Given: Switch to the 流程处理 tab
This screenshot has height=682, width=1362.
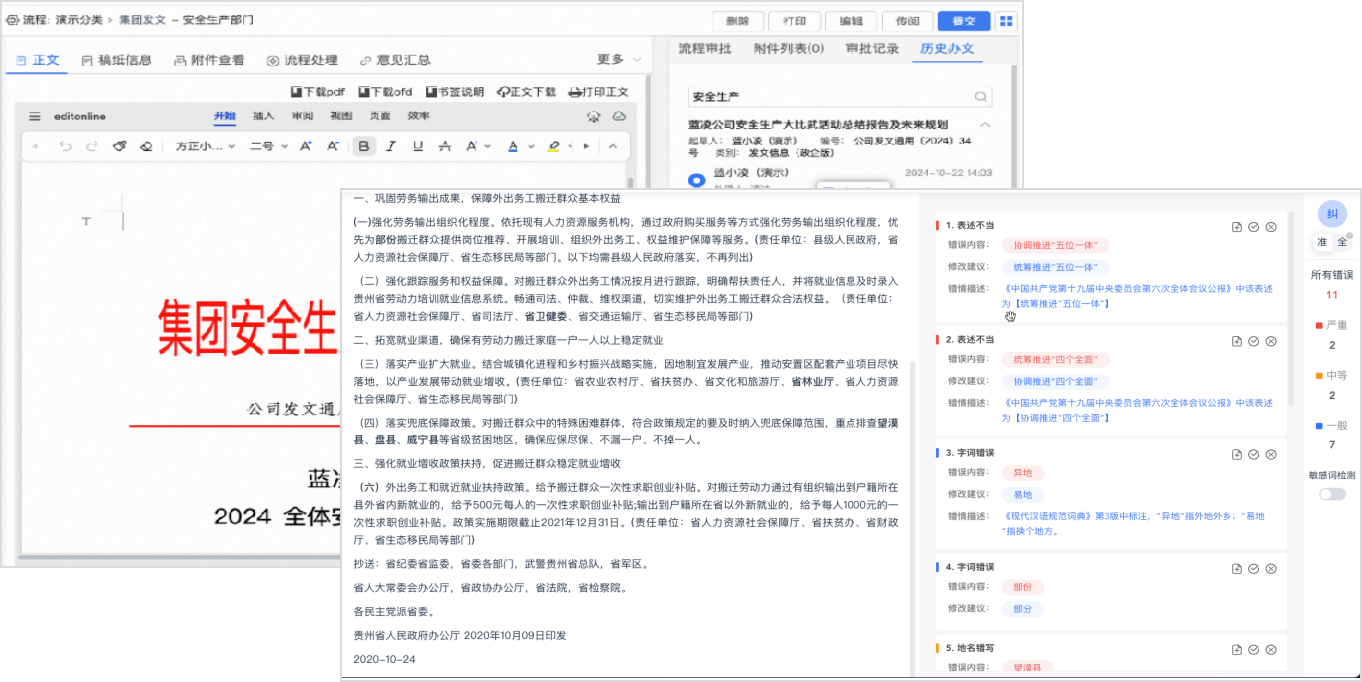Looking at the screenshot, I should coord(302,60).
